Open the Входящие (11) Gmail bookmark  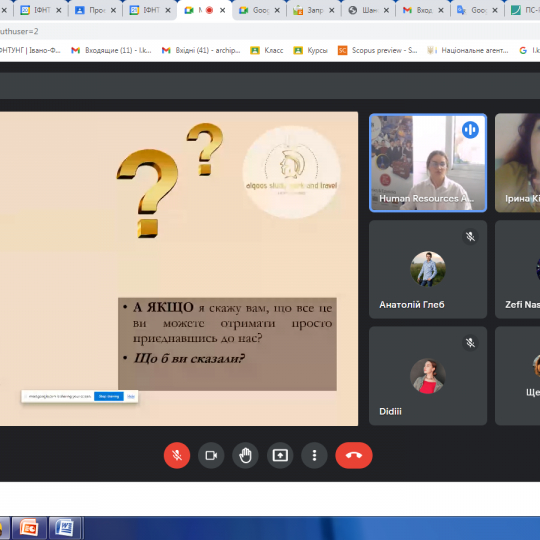point(111,51)
